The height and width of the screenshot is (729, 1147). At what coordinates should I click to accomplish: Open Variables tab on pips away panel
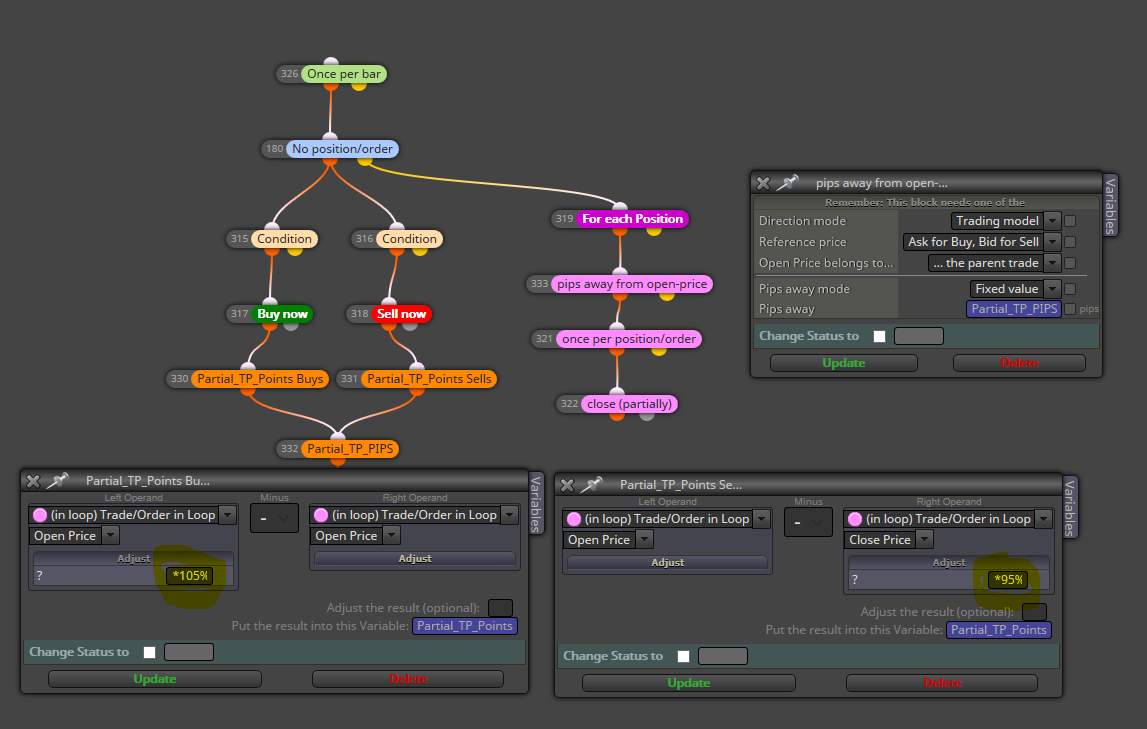click(1110, 205)
